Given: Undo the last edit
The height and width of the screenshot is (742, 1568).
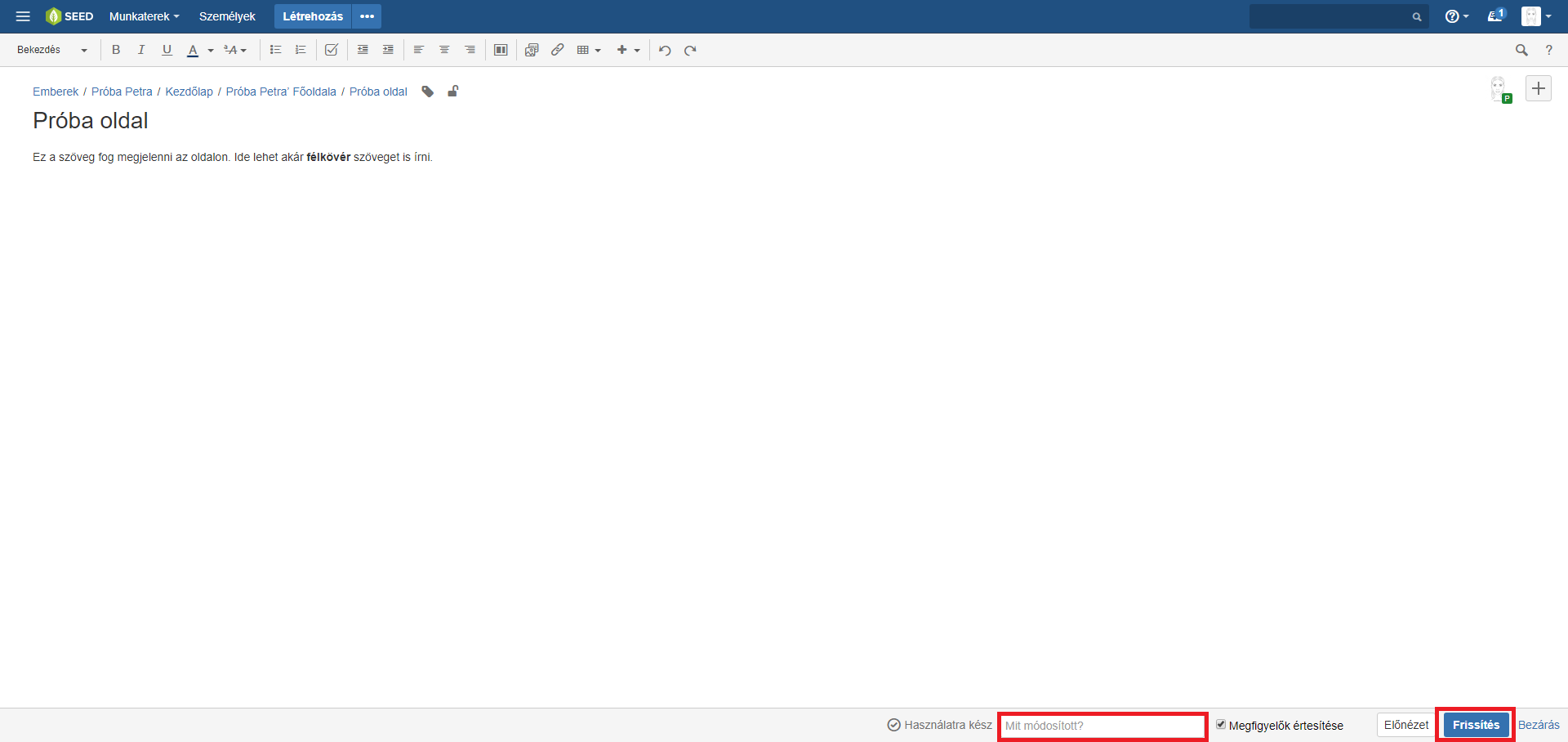Looking at the screenshot, I should [x=665, y=50].
